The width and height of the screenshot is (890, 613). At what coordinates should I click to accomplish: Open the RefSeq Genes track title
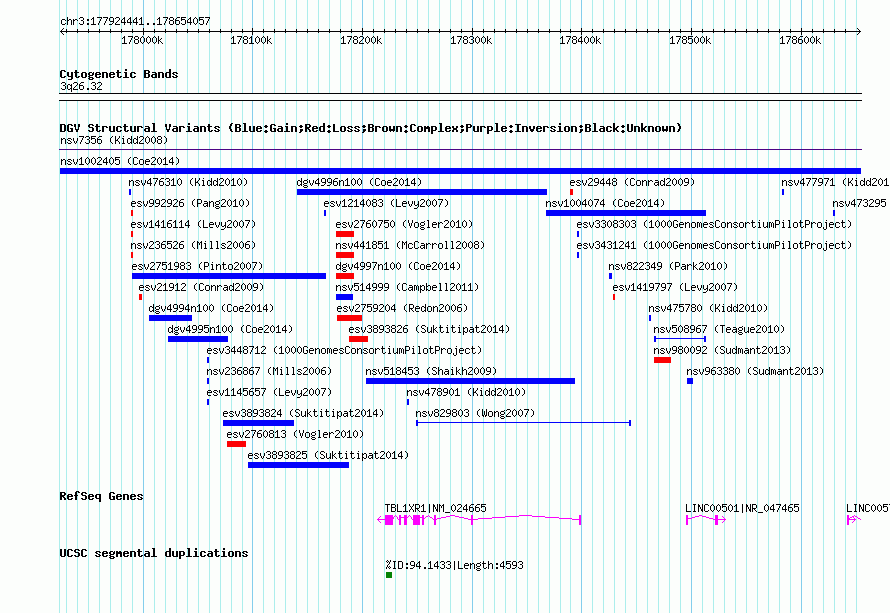pos(101,496)
